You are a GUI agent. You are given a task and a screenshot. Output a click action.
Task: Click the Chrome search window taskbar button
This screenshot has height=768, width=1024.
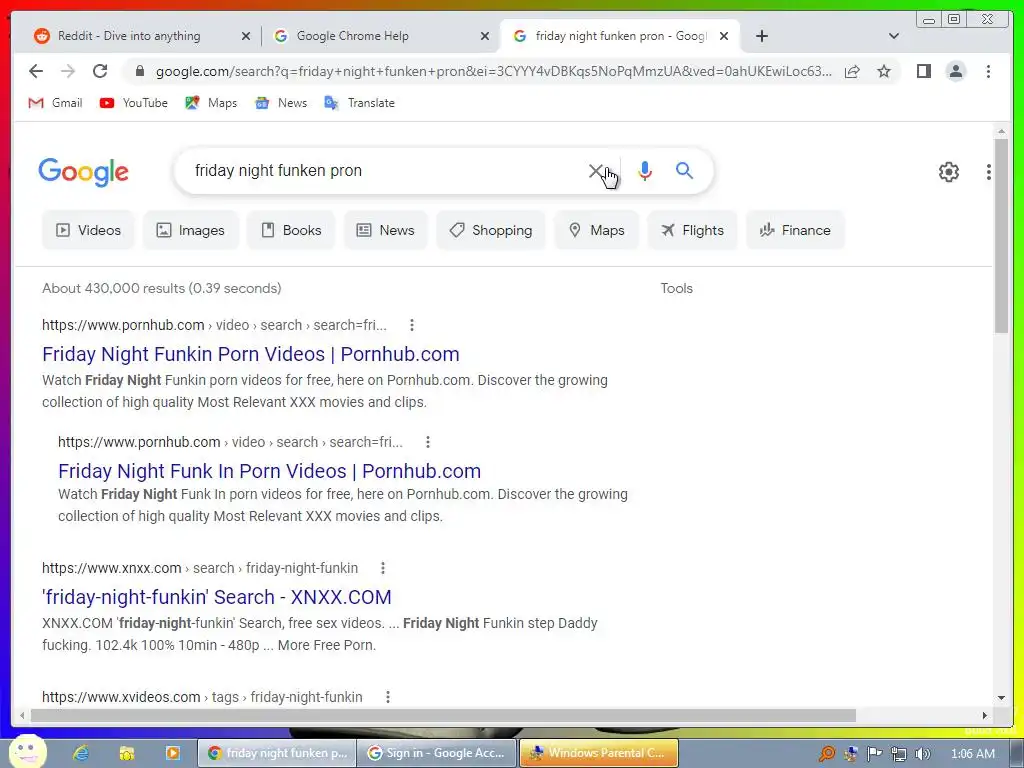277,753
